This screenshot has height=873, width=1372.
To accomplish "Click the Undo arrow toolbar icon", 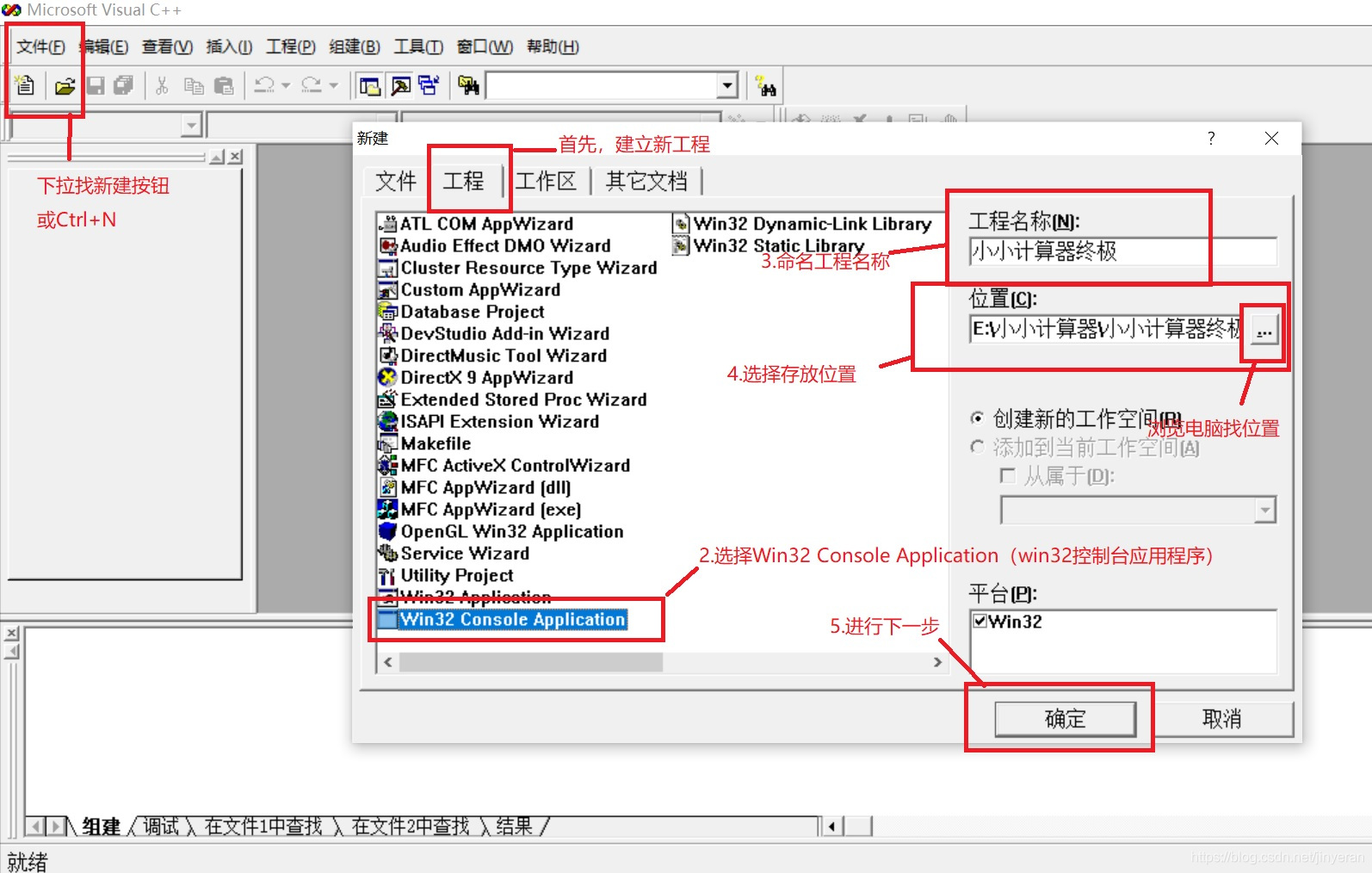I will tap(264, 85).
